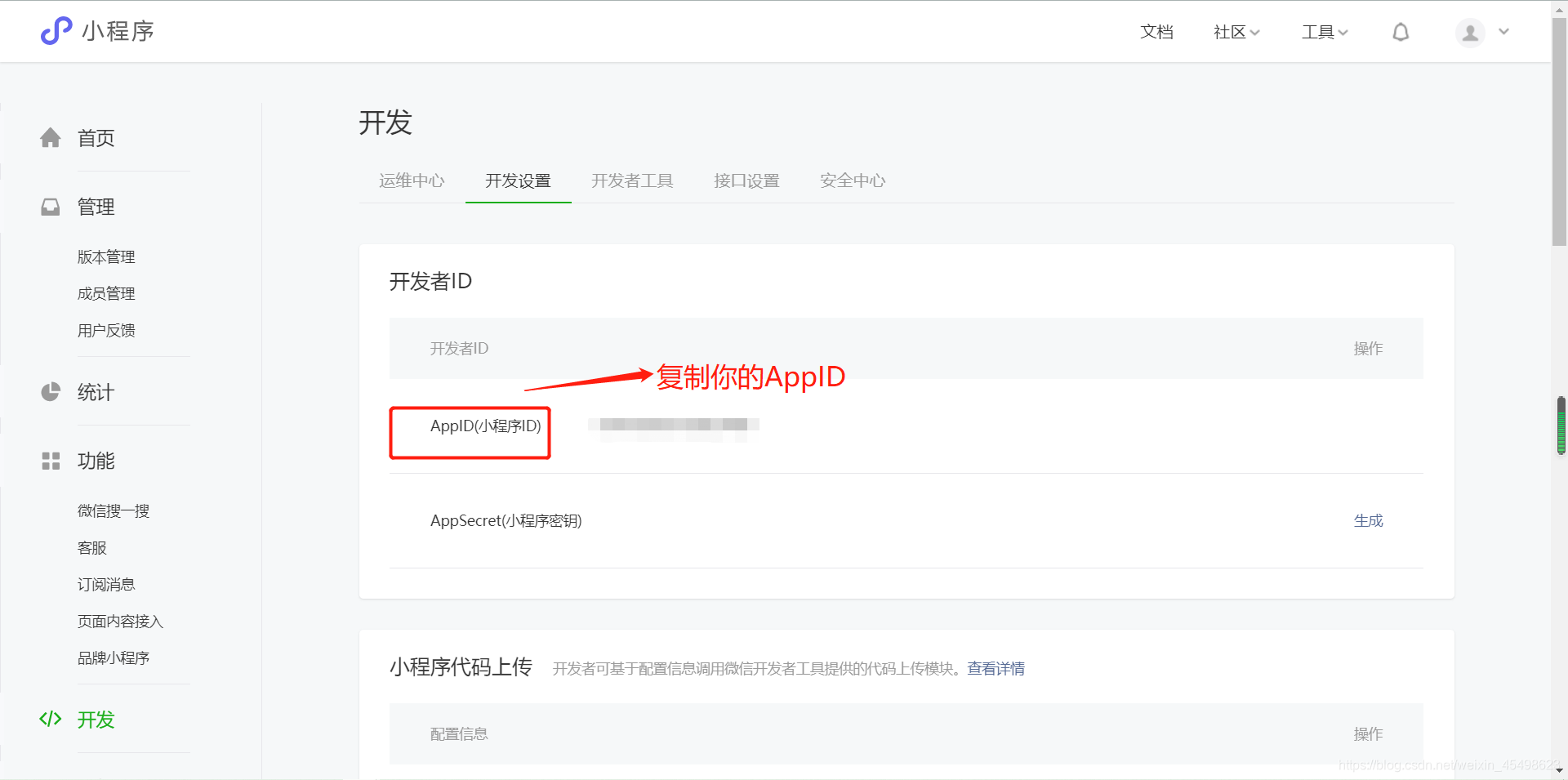Open 版本管理 in sidebar
1568x780 pixels.
pos(106,256)
